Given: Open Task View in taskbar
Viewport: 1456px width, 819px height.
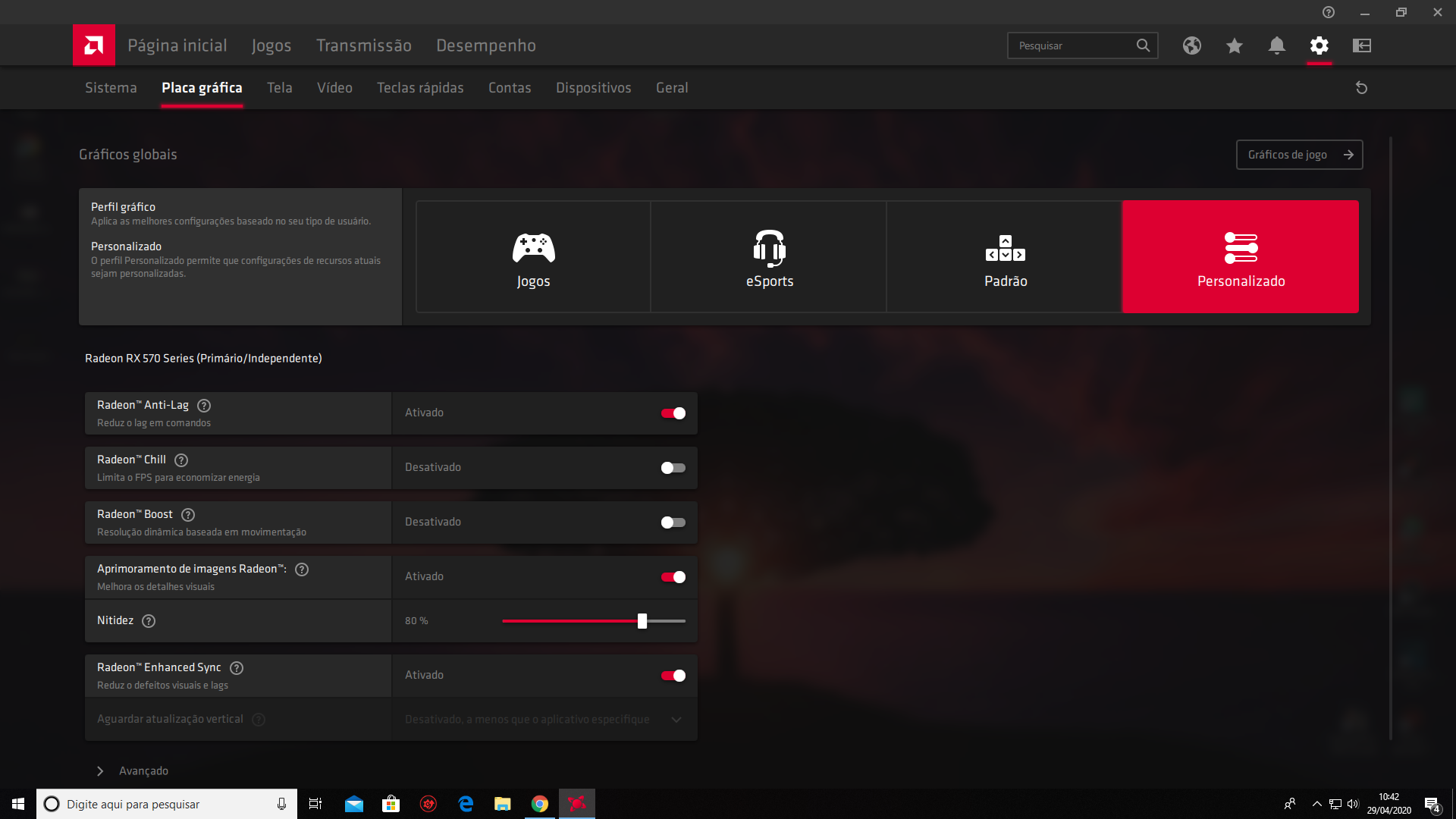Looking at the screenshot, I should pyautogui.click(x=315, y=804).
